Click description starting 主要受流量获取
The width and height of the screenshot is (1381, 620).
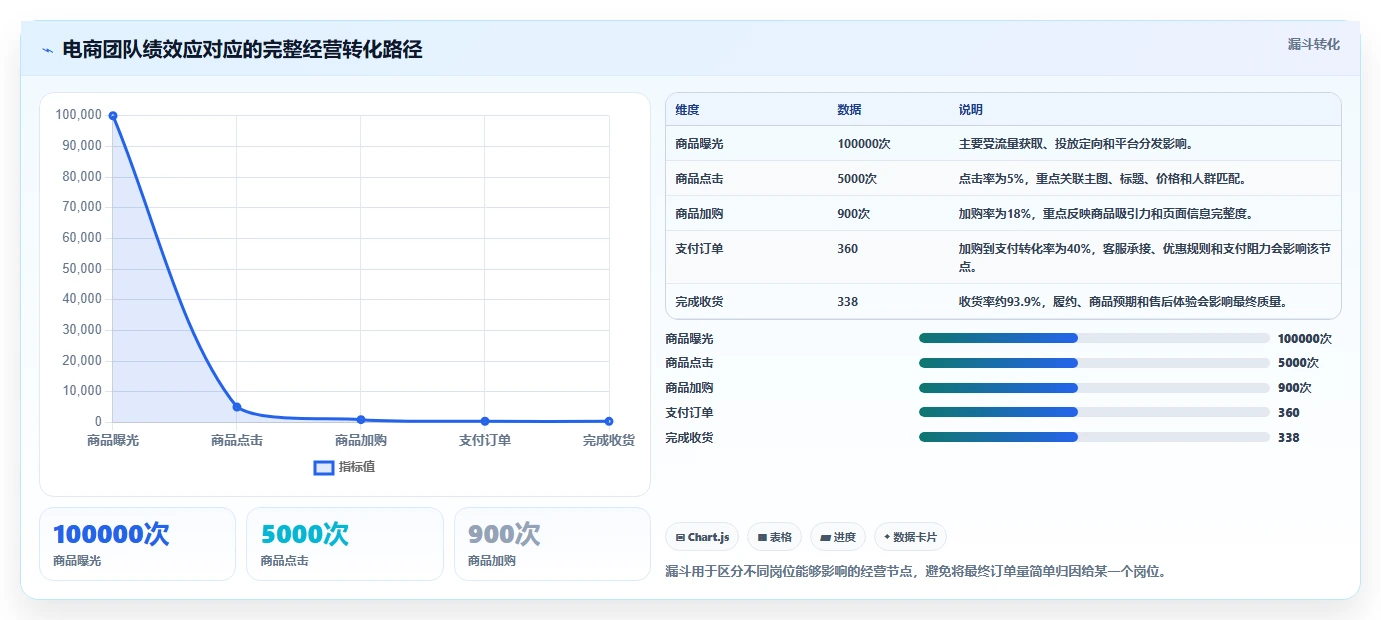(x=1076, y=144)
